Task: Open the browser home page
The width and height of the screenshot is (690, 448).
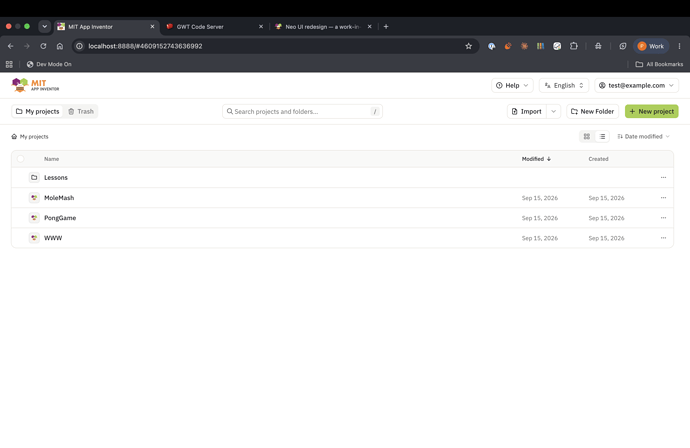Action: pos(60,46)
